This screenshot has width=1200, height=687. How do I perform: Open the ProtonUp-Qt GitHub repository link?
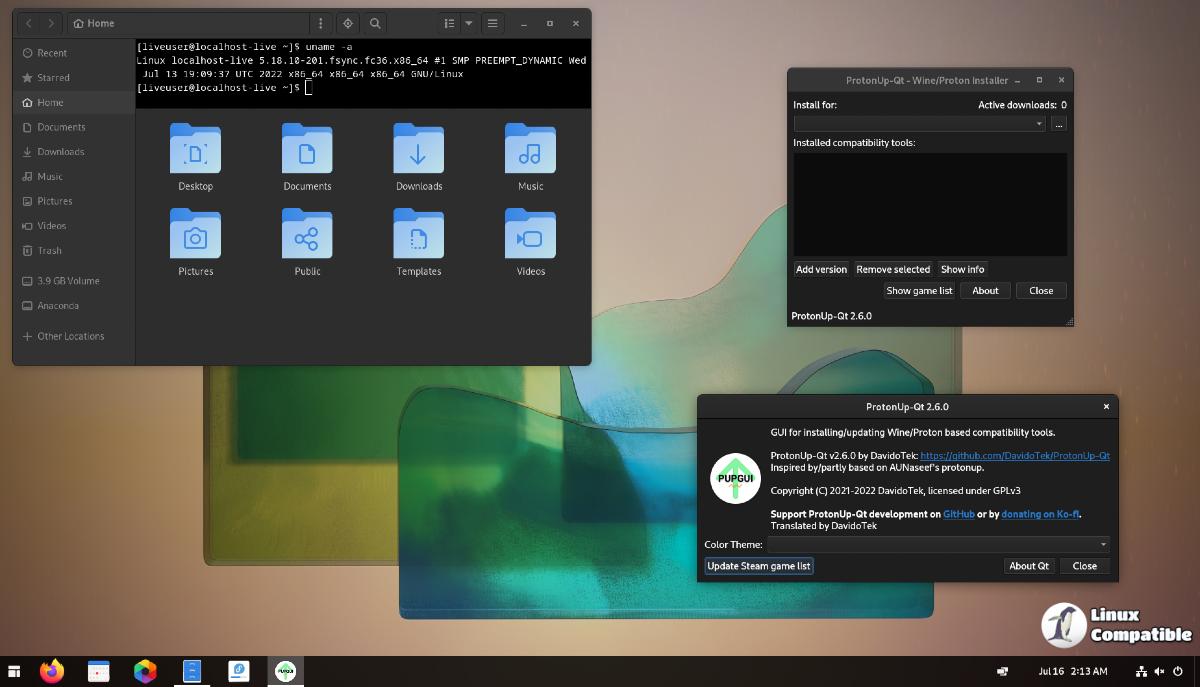pyautogui.click(x=1014, y=456)
